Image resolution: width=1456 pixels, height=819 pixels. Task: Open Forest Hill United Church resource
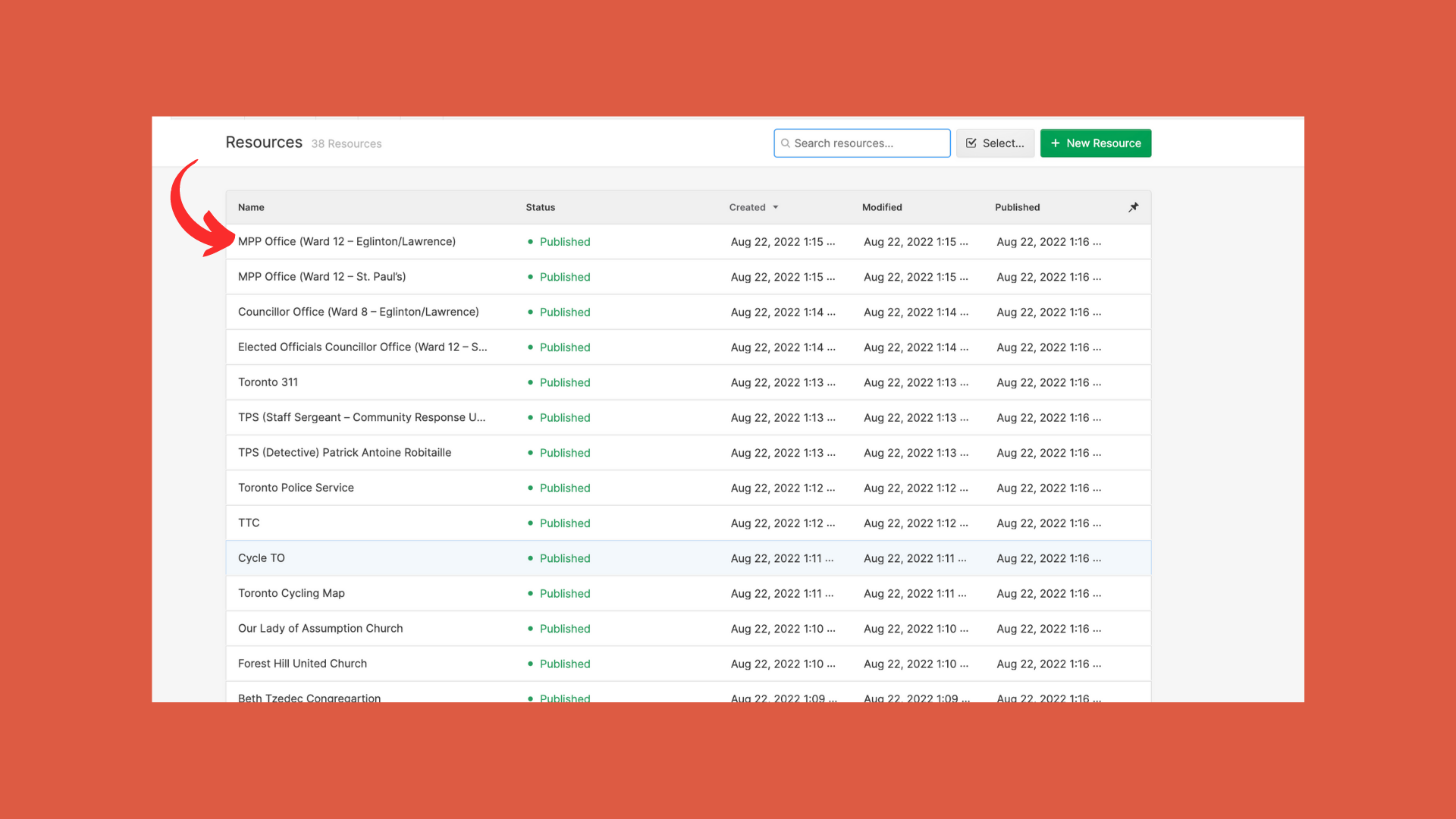tap(302, 664)
